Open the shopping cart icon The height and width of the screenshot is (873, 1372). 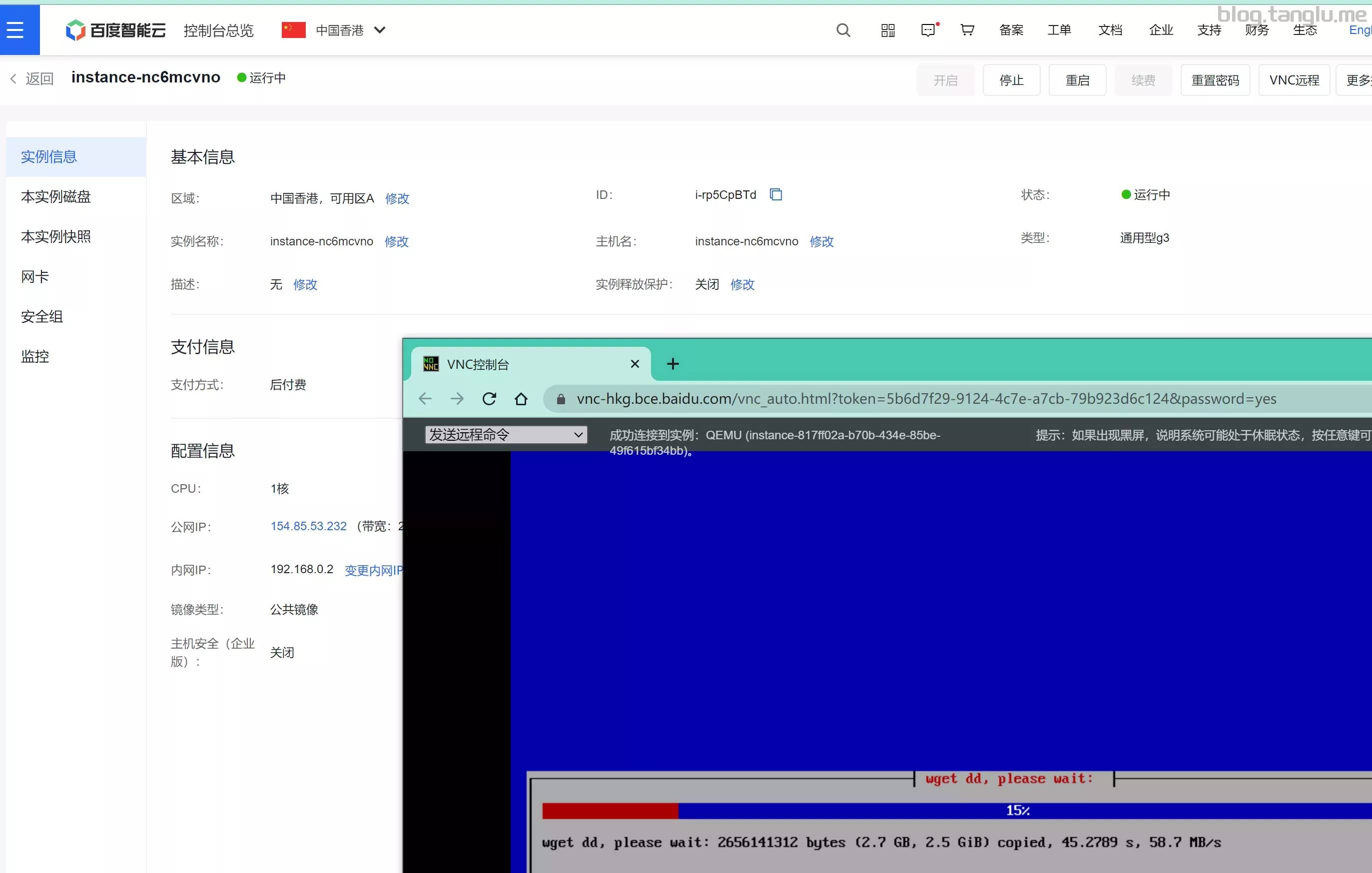point(967,29)
